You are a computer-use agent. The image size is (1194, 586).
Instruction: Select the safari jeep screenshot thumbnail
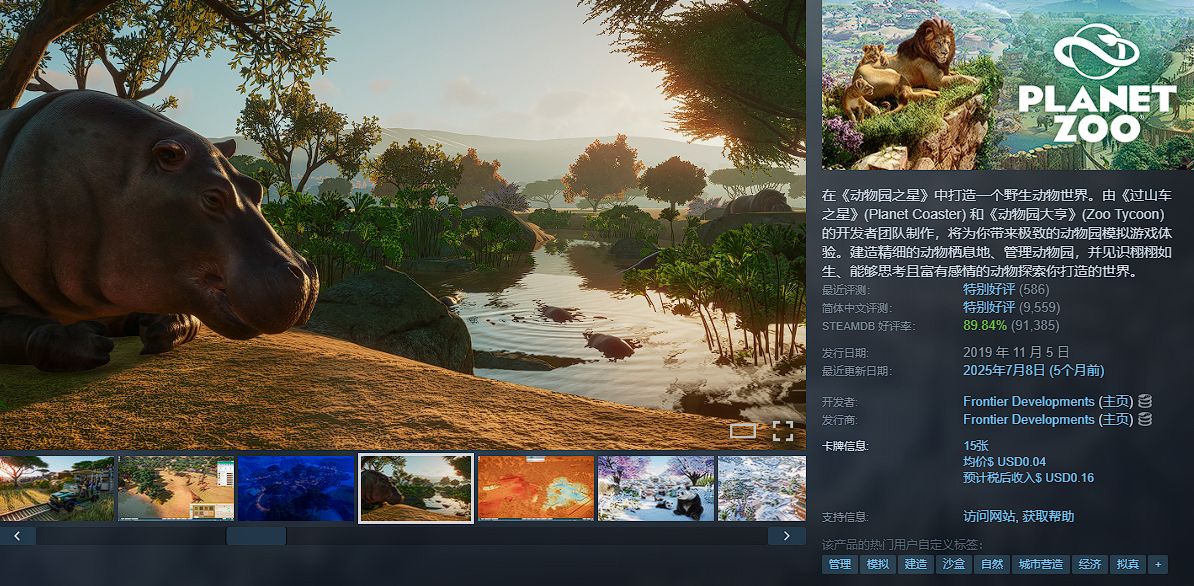point(57,488)
